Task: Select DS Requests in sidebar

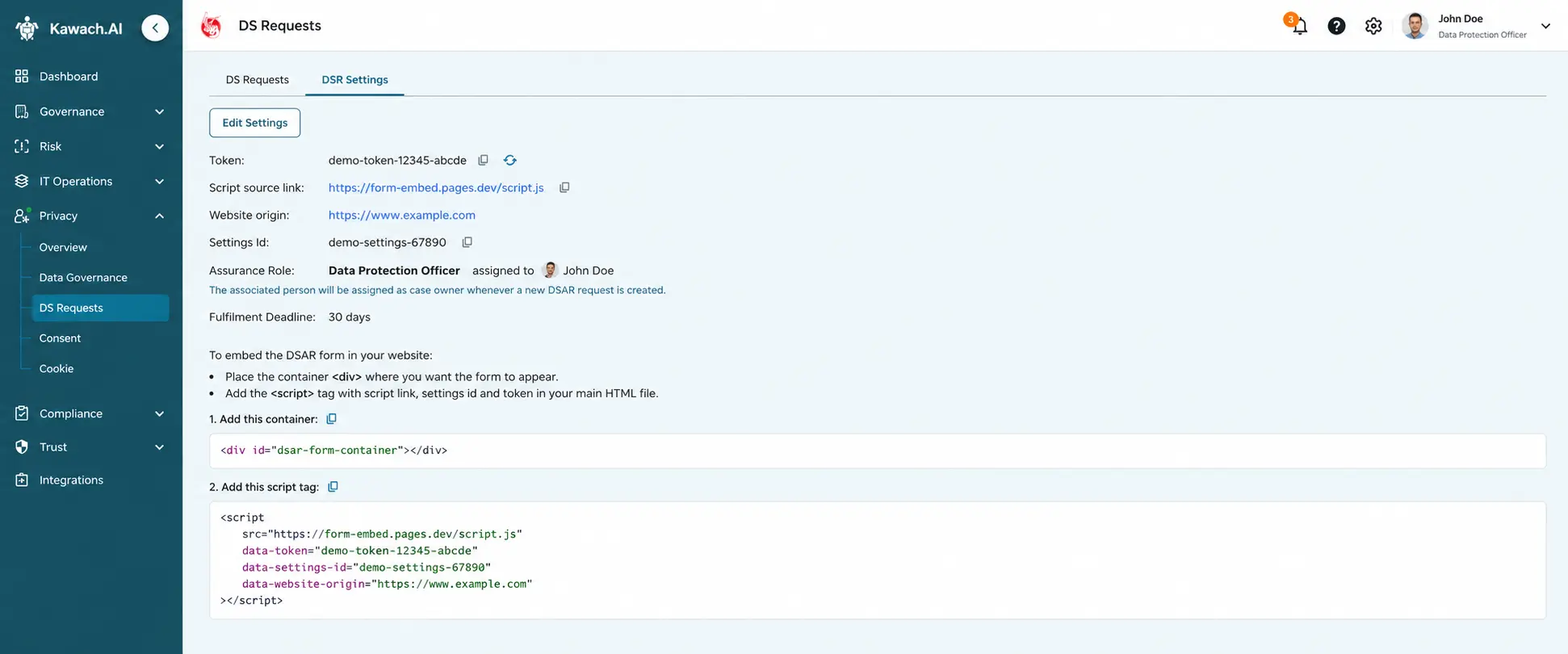Action: (x=100, y=308)
